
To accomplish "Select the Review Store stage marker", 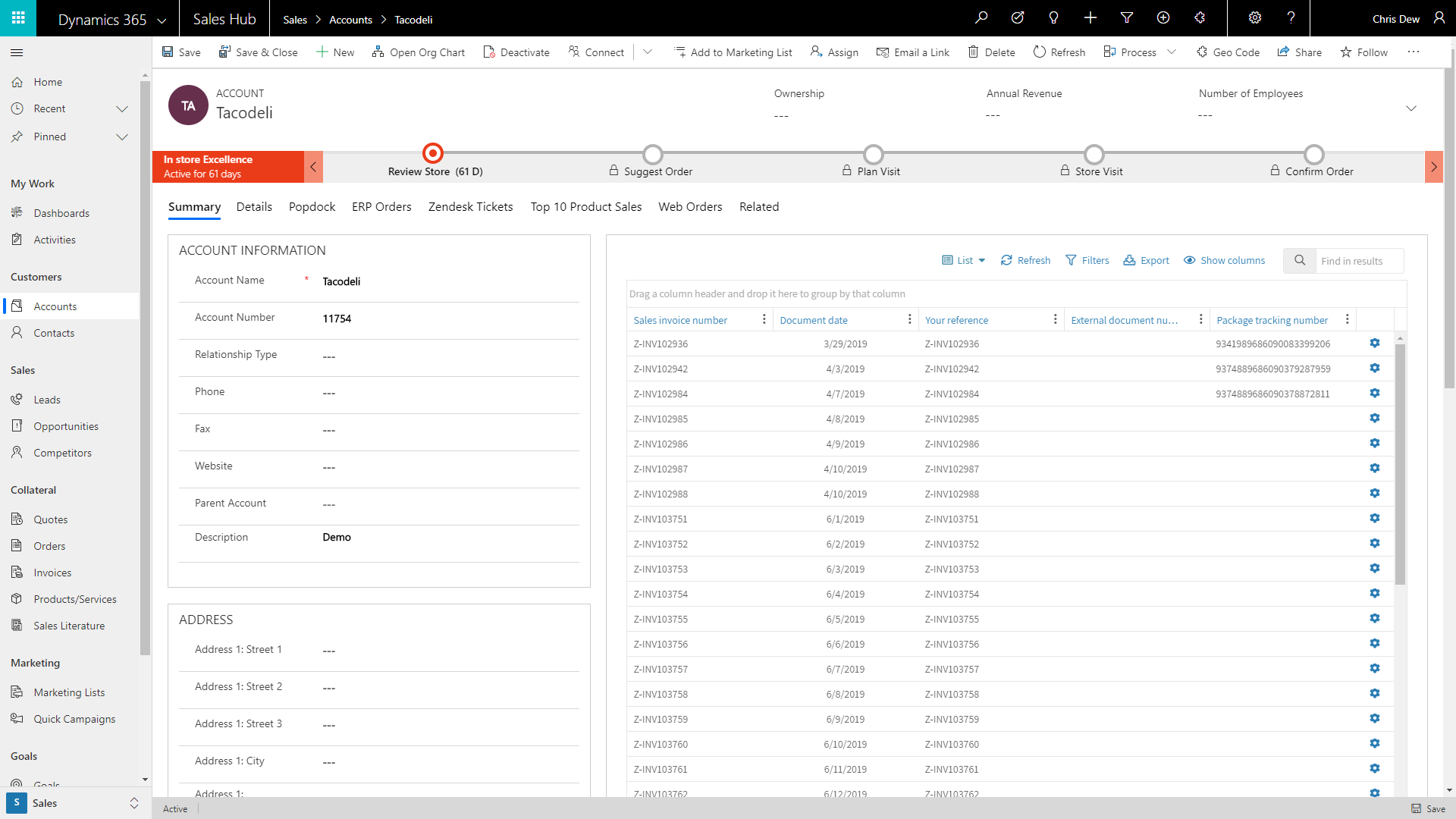I will (x=432, y=153).
